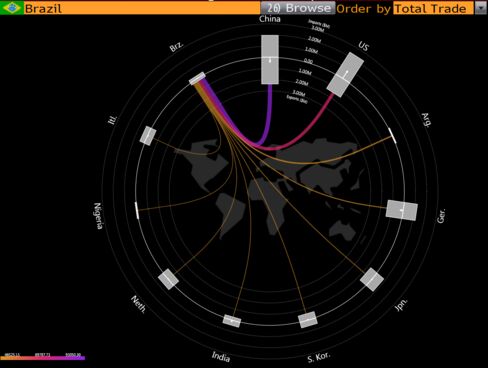Click the Argentina marker on the ring
This screenshot has width=488, height=368.
[393, 135]
